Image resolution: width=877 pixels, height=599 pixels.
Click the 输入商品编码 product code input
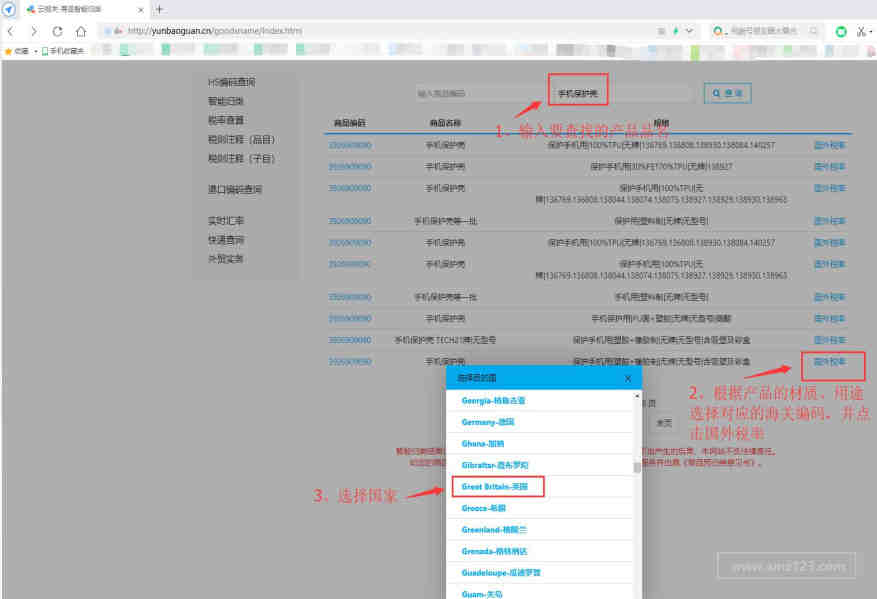tap(480, 93)
